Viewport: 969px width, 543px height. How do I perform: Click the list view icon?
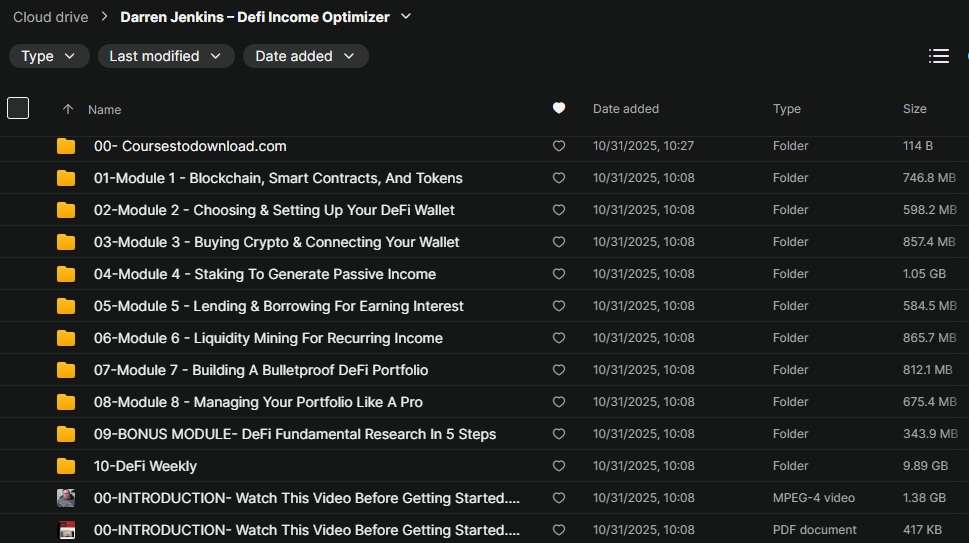(939, 56)
